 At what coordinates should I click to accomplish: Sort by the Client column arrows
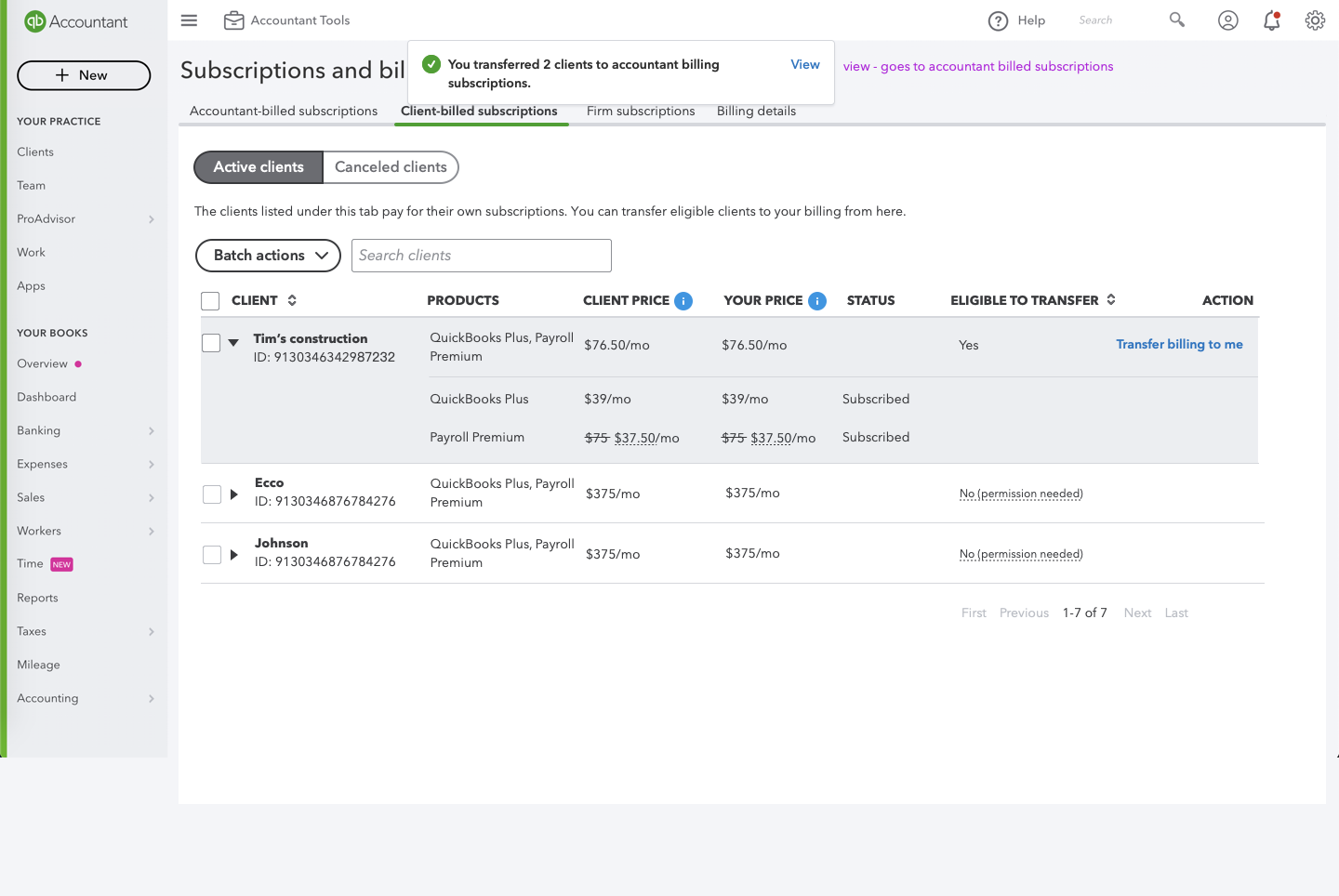click(292, 300)
